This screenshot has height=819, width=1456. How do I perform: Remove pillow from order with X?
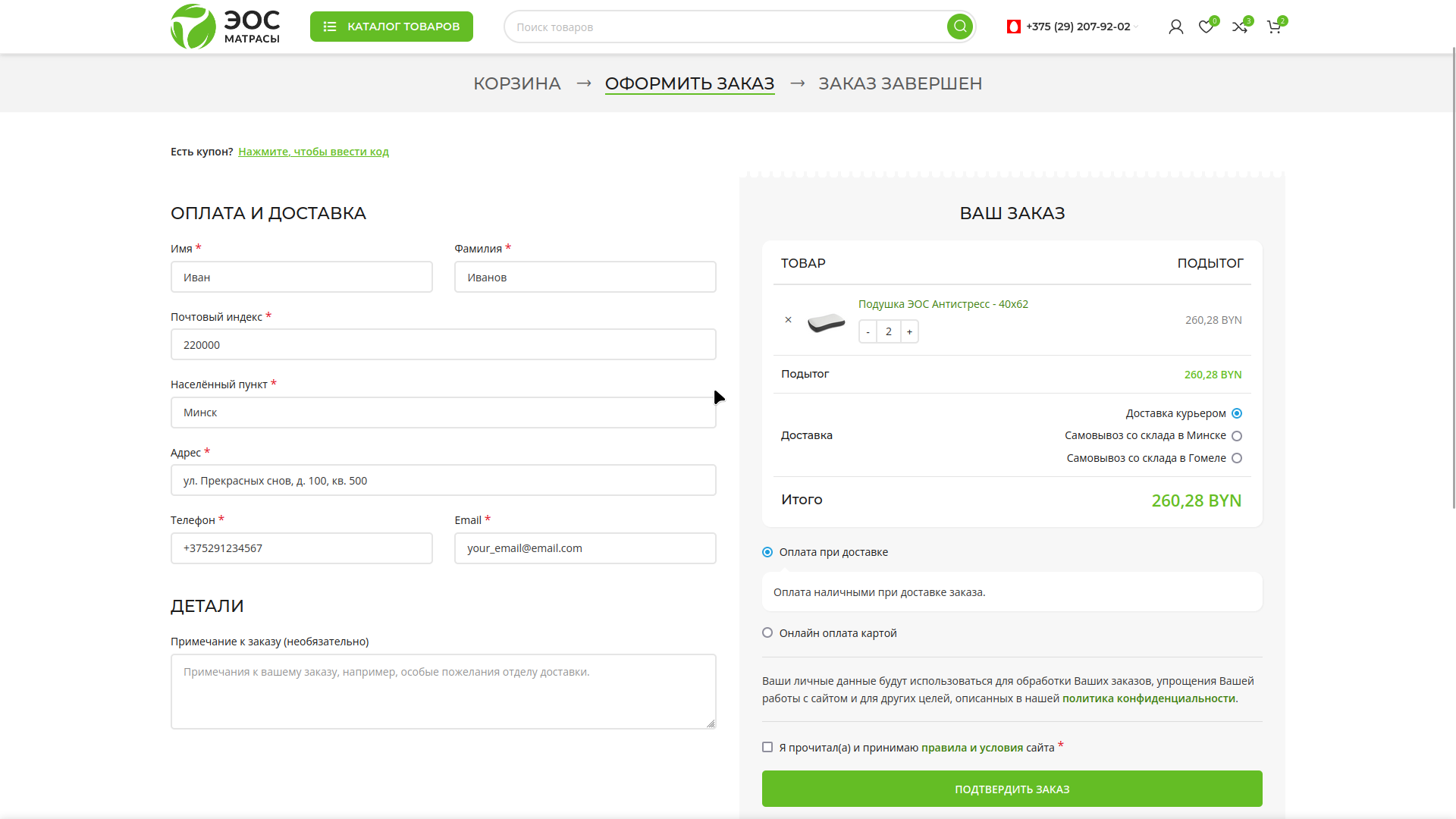(x=788, y=320)
